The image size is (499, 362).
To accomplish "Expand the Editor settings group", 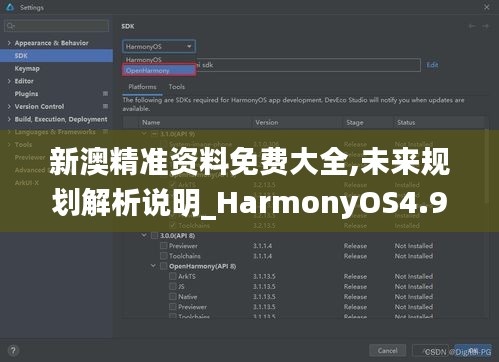I will coord(9,81).
